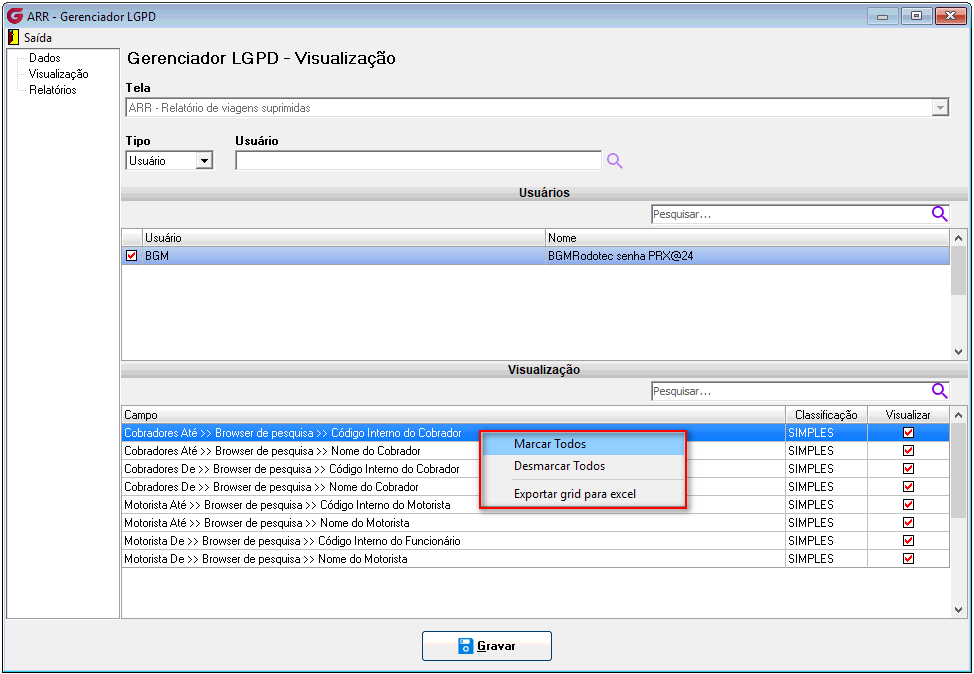Select Dados in the left tree

(x=45, y=58)
